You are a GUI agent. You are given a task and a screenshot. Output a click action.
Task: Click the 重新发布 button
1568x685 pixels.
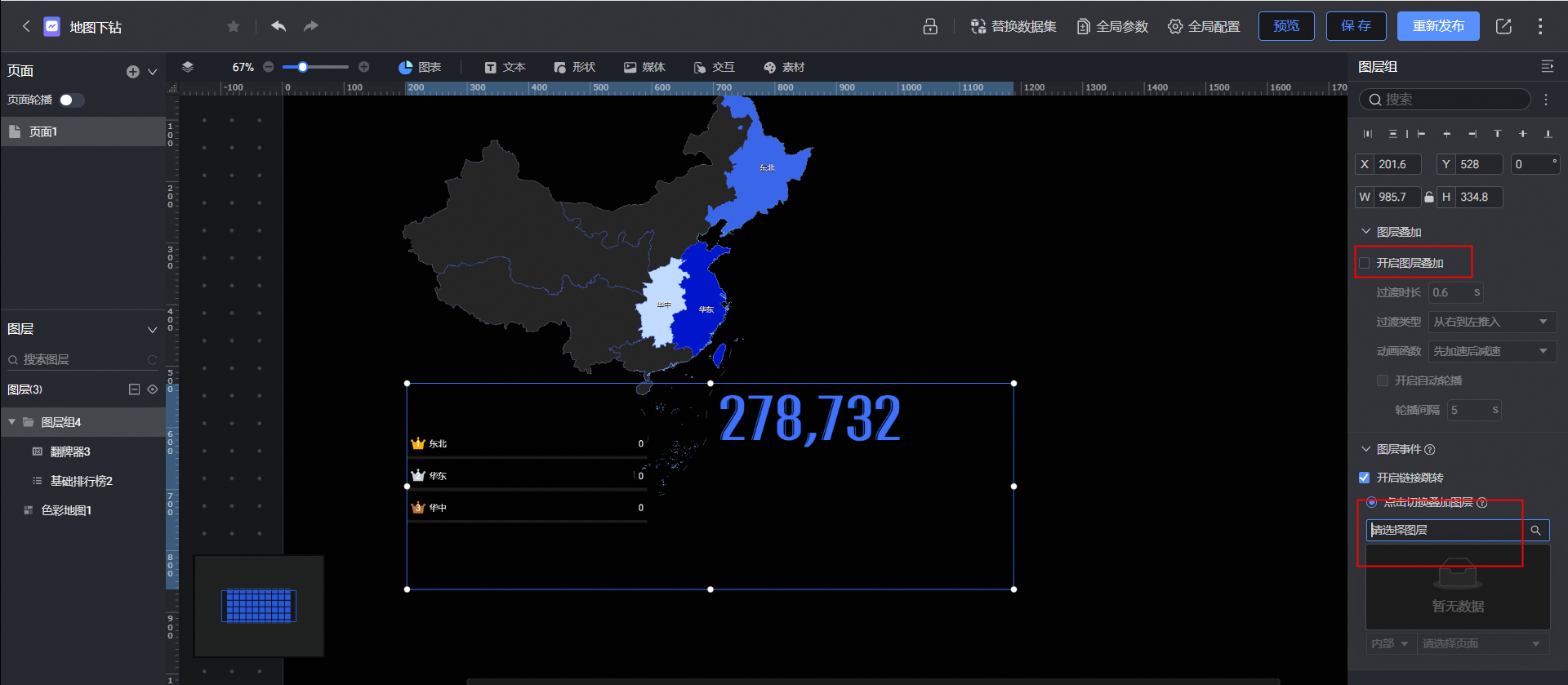(x=1438, y=26)
